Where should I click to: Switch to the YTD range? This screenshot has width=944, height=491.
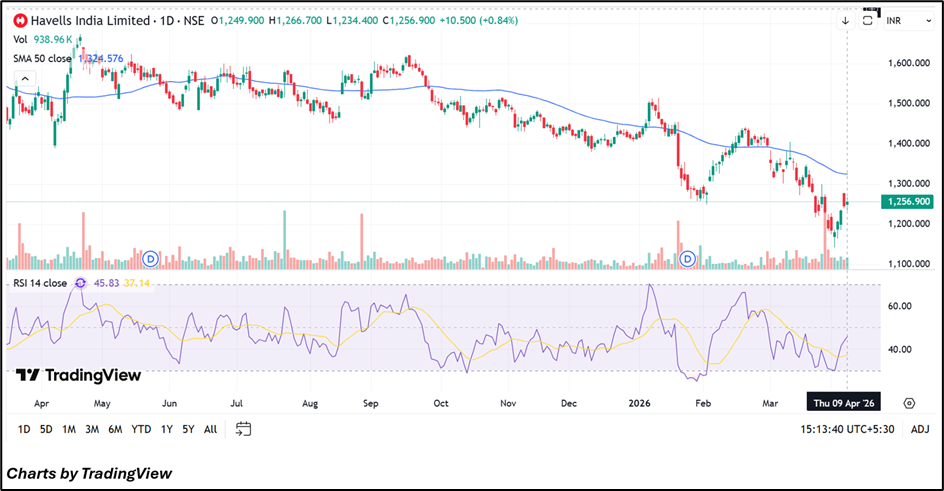point(141,429)
